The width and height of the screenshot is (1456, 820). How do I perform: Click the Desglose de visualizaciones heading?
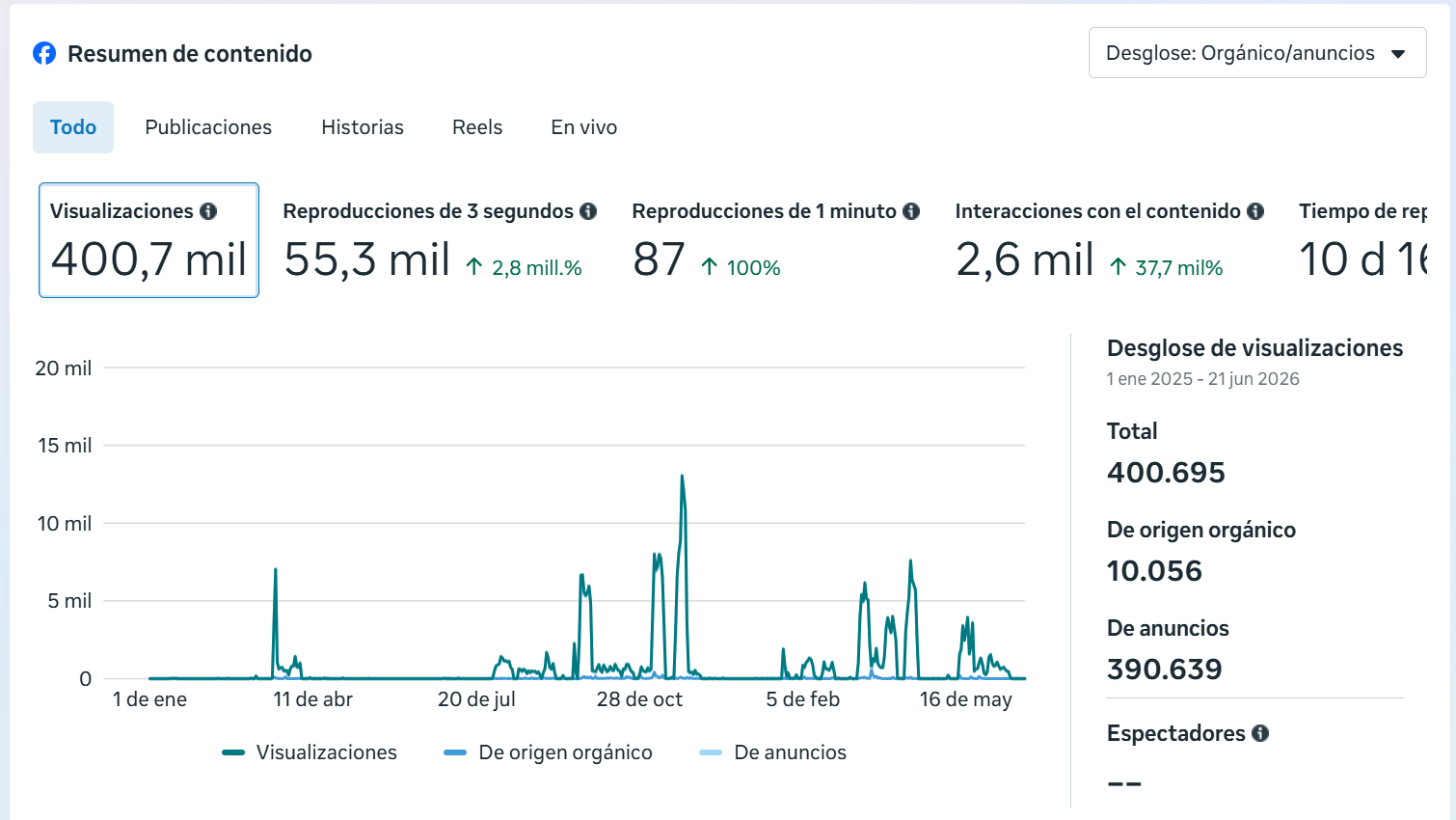click(1255, 348)
